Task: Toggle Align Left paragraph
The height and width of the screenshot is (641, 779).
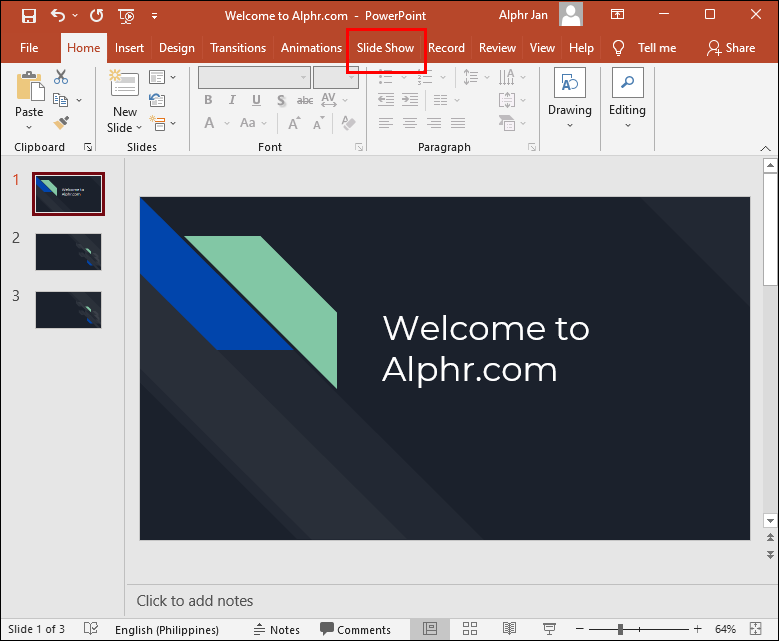Action: (386, 123)
